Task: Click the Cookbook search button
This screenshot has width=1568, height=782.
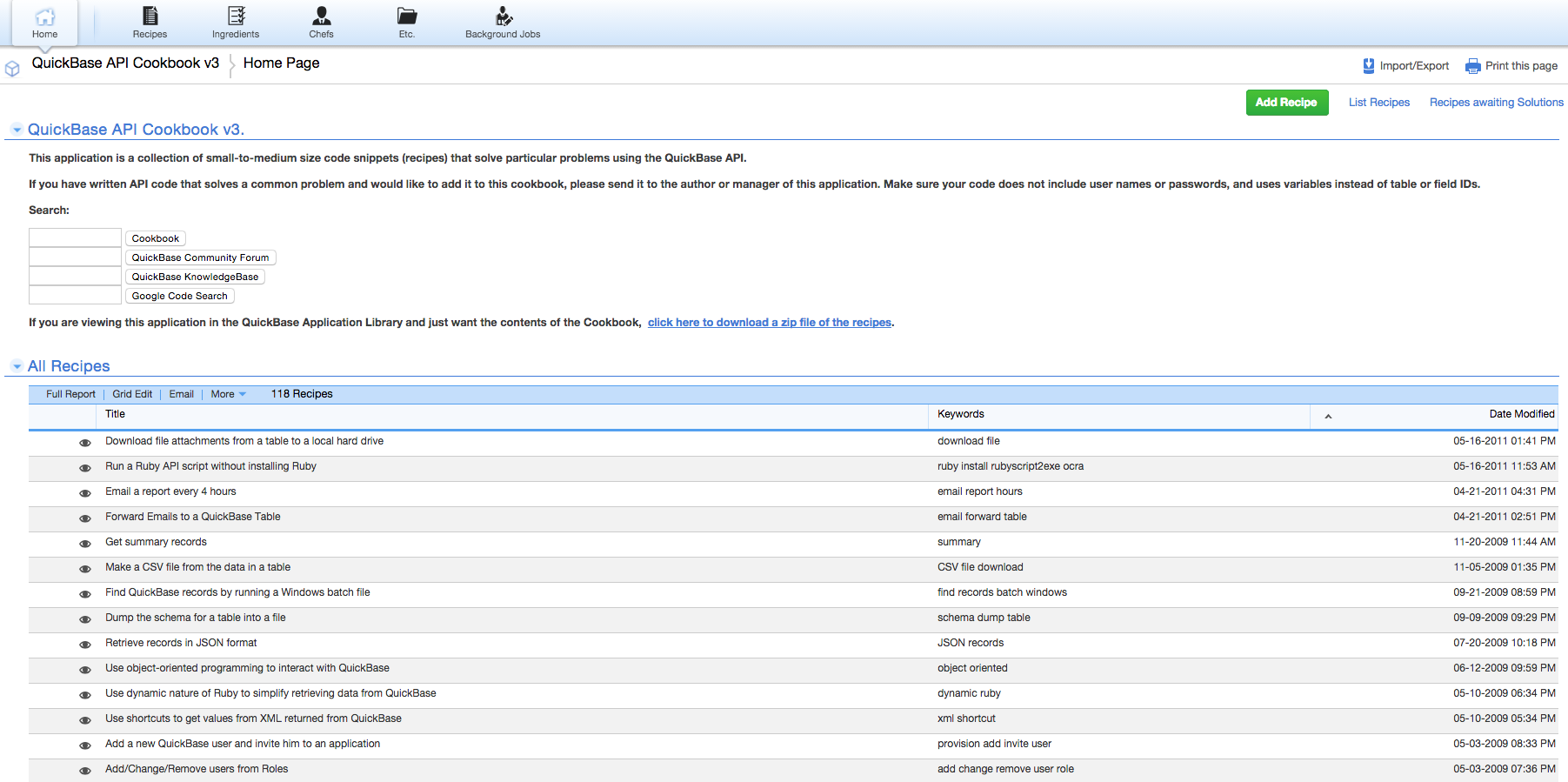Action: pyautogui.click(x=156, y=238)
